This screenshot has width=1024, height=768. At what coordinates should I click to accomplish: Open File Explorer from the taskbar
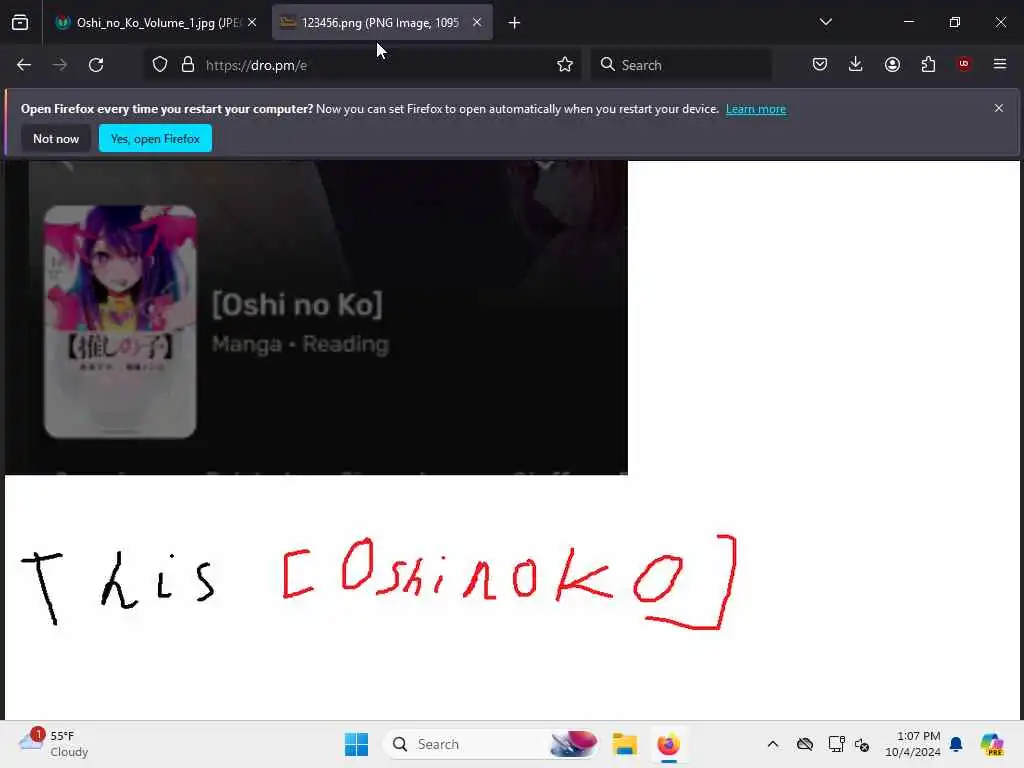[x=624, y=744]
